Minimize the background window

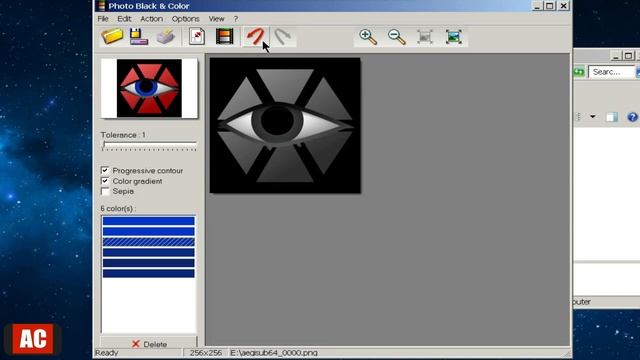[x=616, y=56]
